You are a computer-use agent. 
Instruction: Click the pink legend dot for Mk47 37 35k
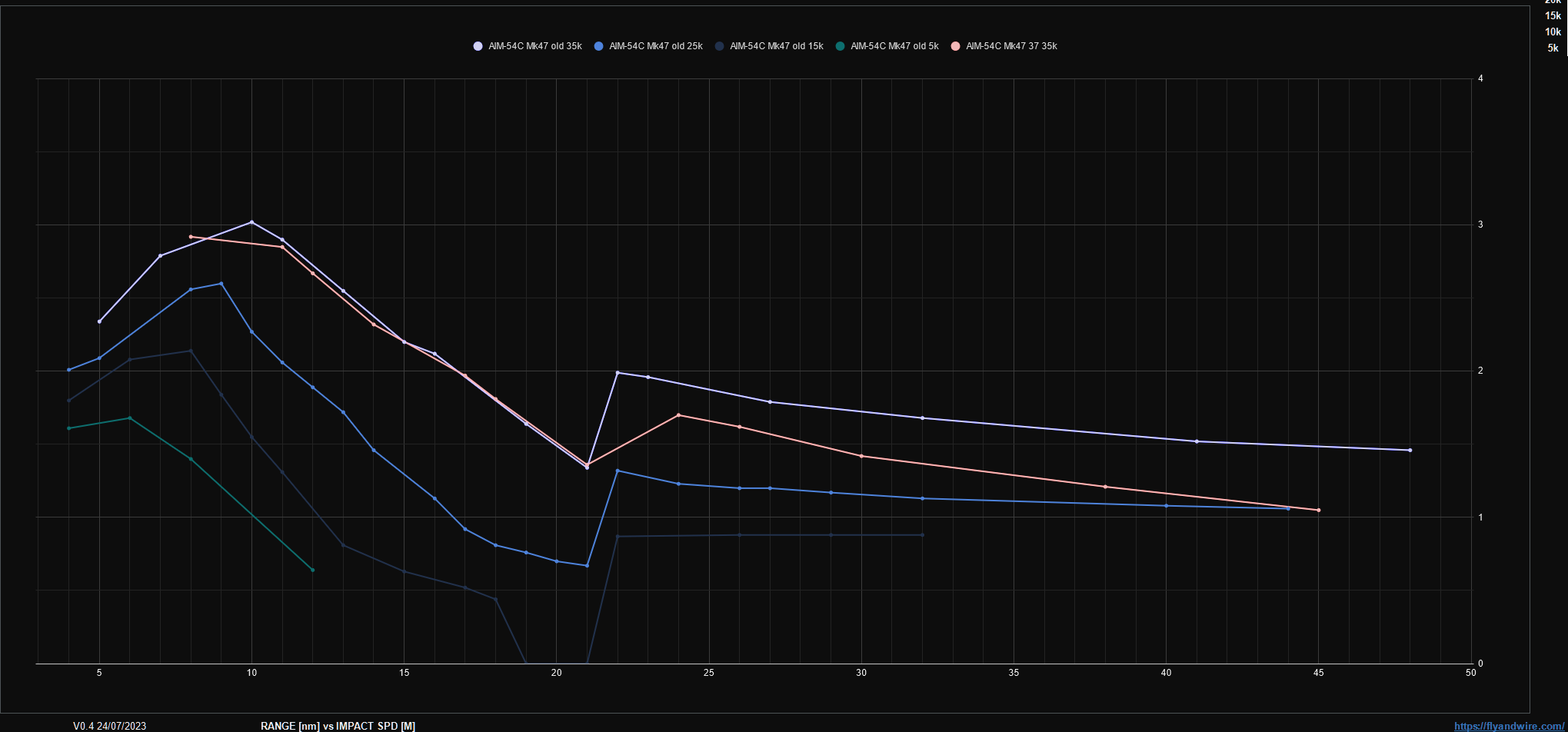coord(955,46)
